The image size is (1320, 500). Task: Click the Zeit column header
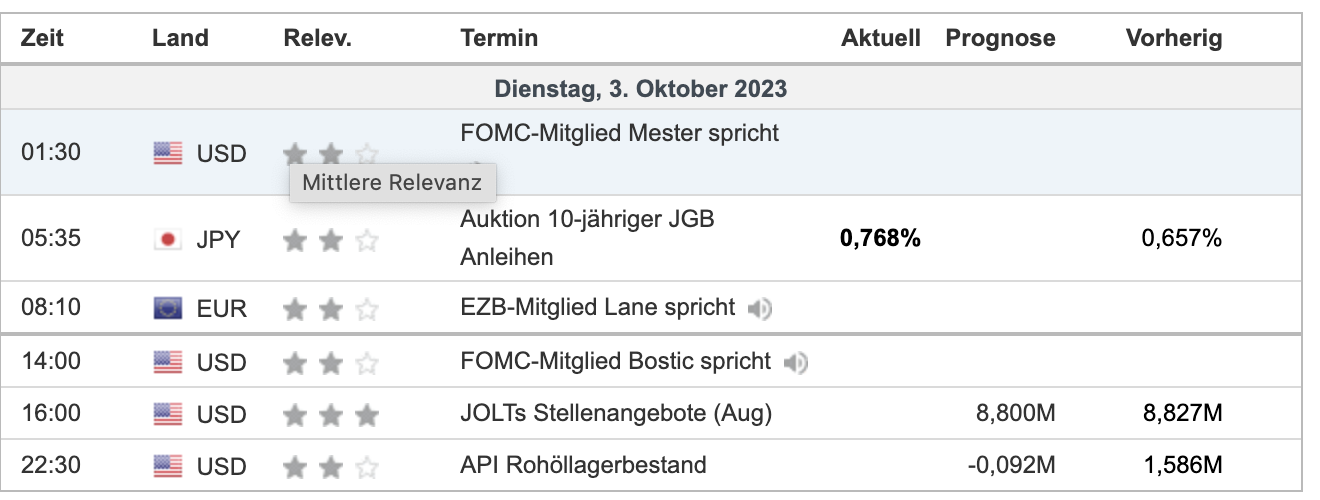tap(42, 38)
